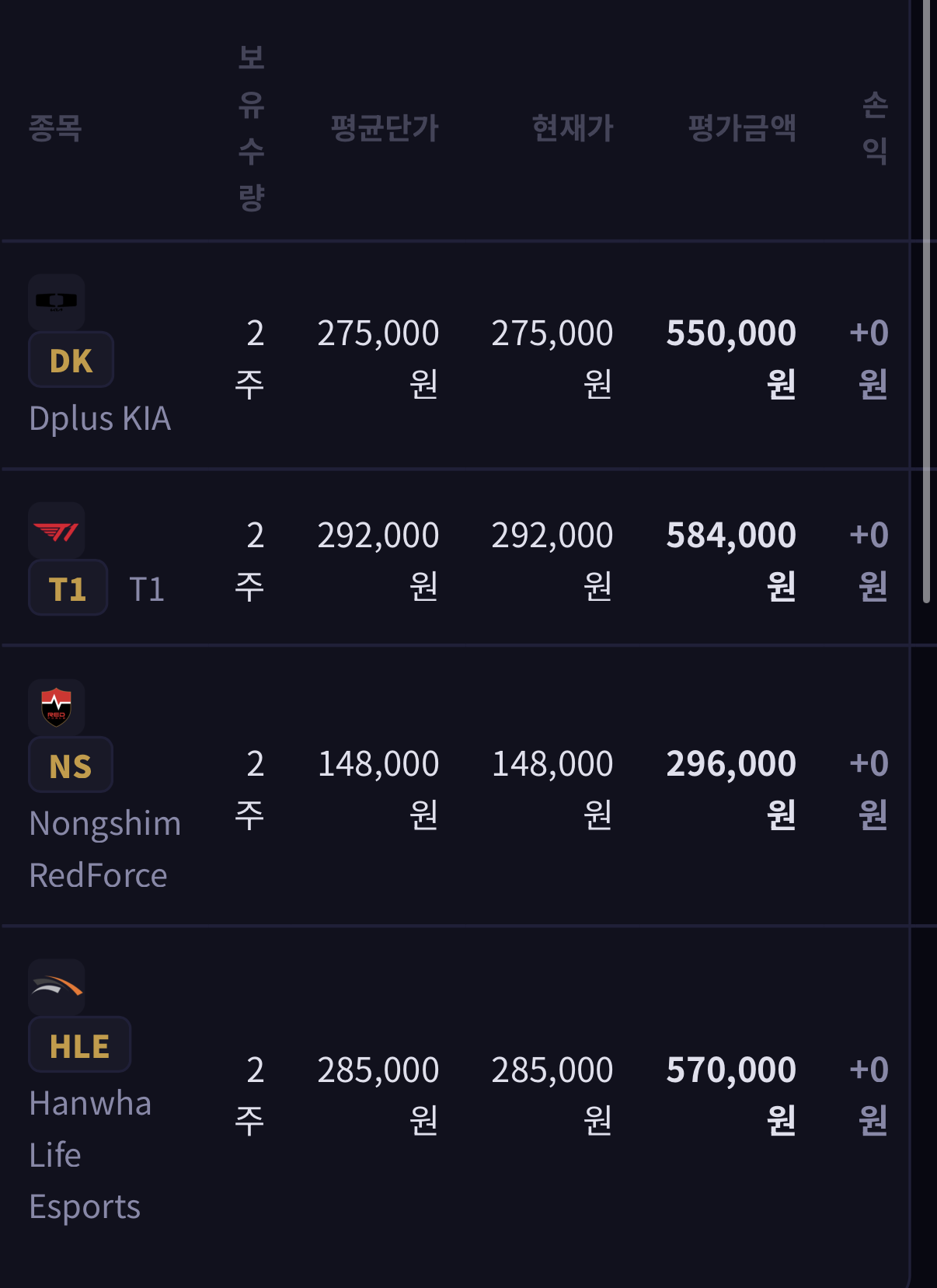
Task: Select the DK ticker badge
Action: [x=71, y=361]
